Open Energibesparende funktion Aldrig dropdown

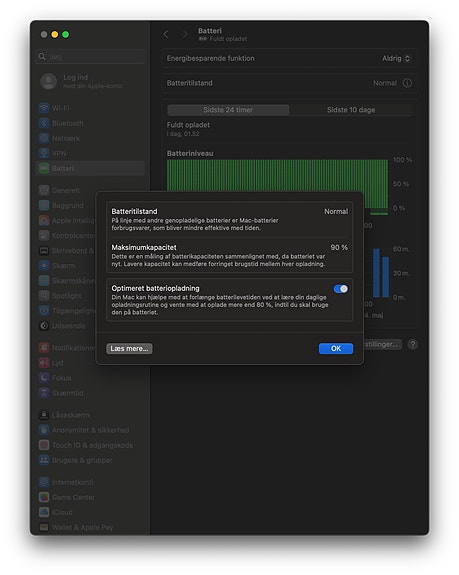click(396, 58)
